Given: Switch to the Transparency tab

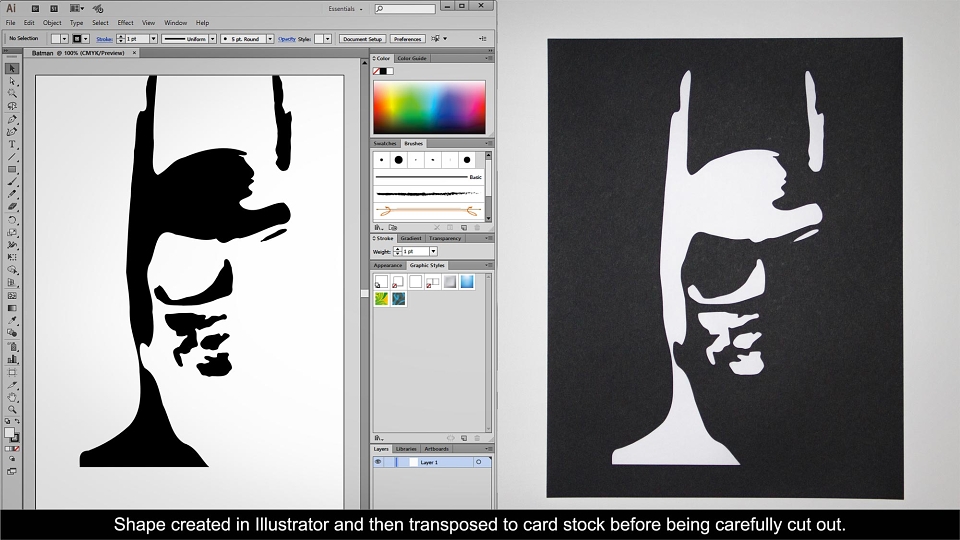Looking at the screenshot, I should tap(445, 238).
